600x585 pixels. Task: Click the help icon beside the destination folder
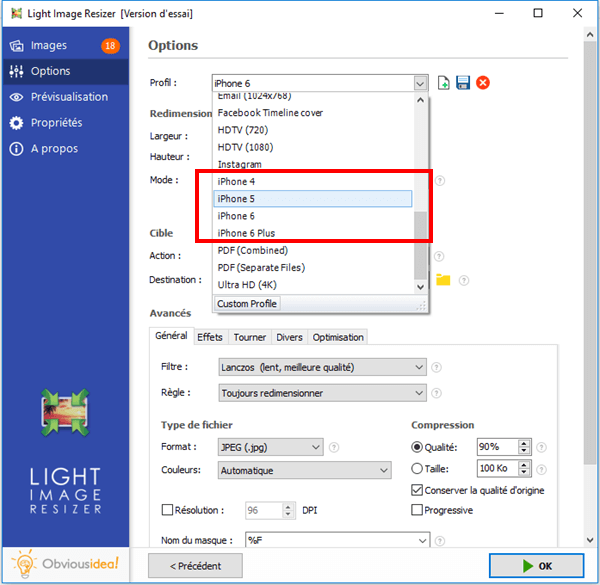coord(464,280)
